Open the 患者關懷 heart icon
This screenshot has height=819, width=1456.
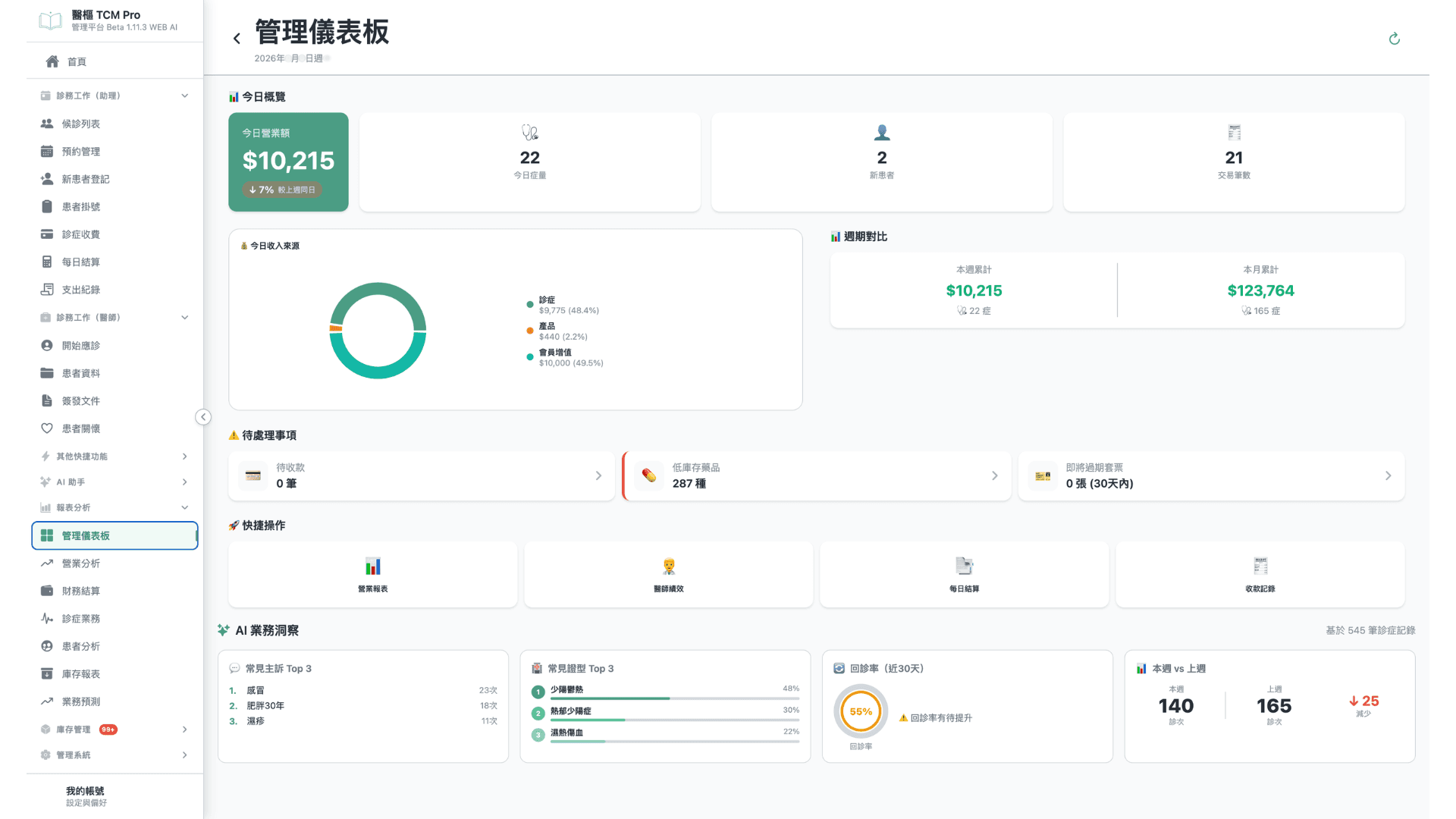[x=46, y=428]
